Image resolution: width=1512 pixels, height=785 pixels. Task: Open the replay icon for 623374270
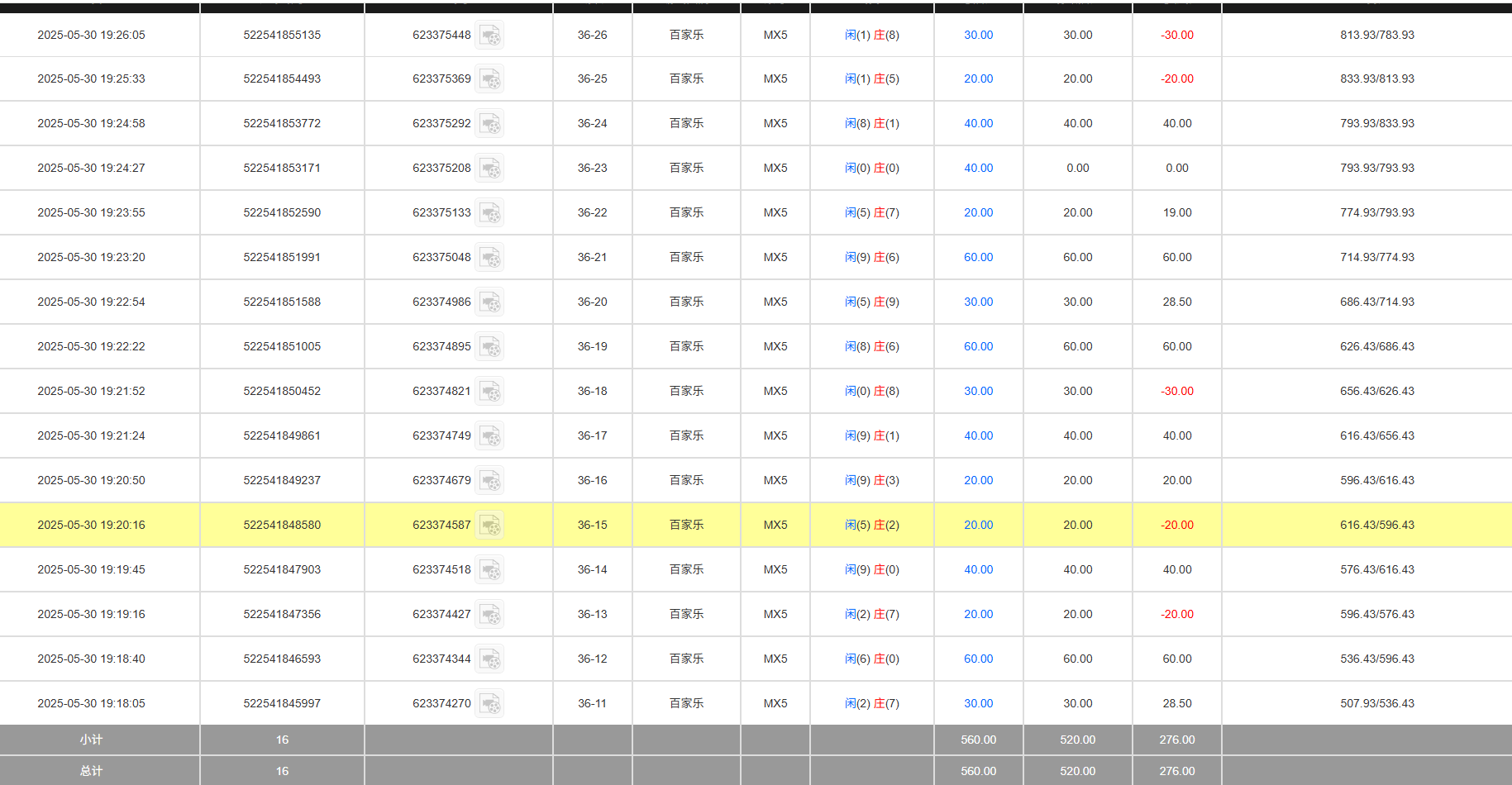pos(490,704)
